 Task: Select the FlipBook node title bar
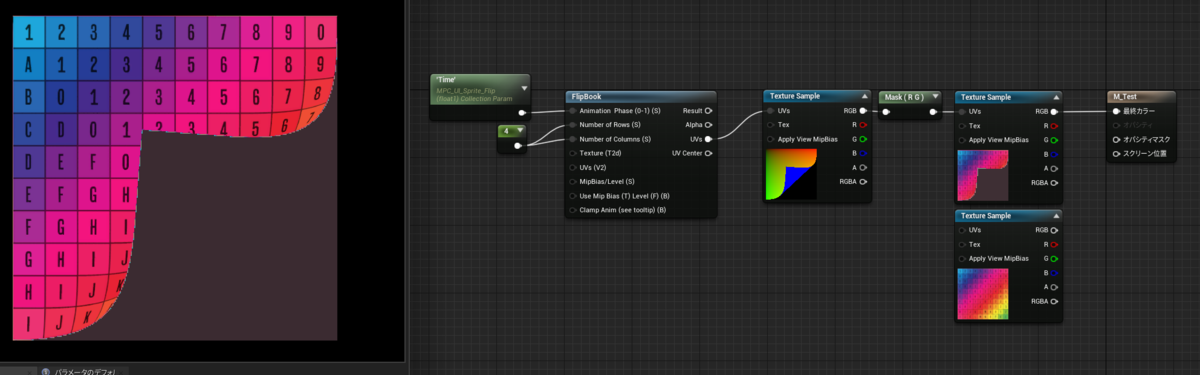tap(641, 96)
